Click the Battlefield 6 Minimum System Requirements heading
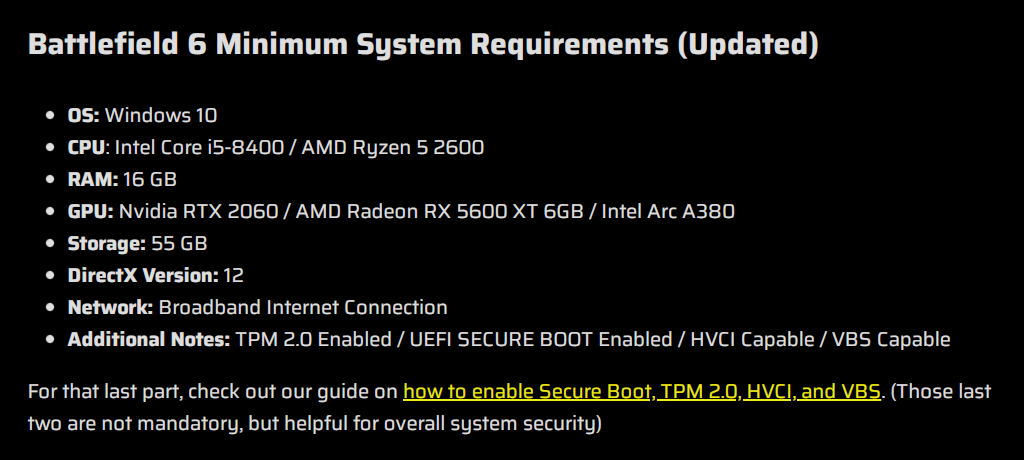Screen dimensions: 1024x460 click(423, 46)
